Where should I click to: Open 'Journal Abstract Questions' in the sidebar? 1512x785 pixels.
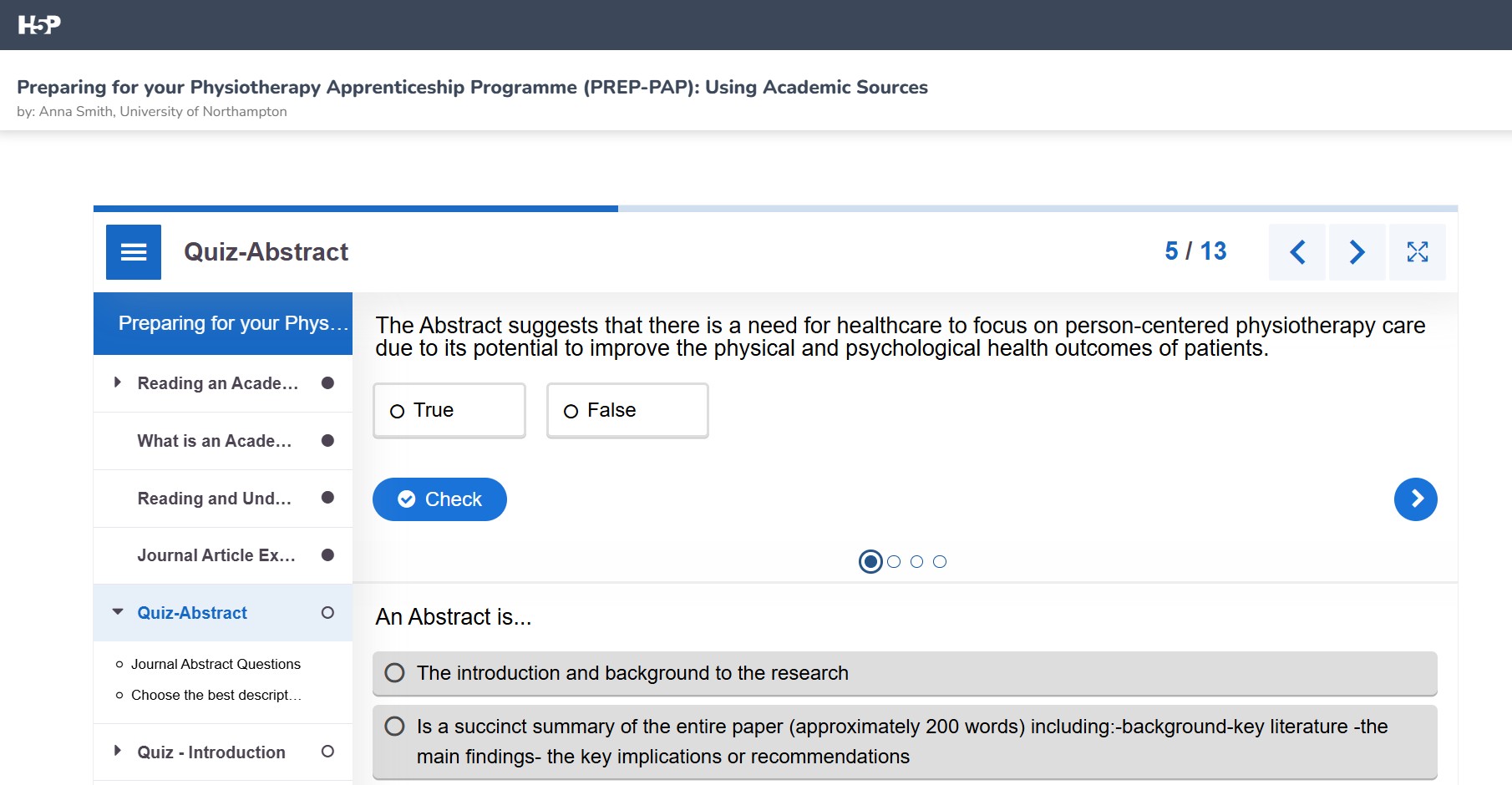216,664
